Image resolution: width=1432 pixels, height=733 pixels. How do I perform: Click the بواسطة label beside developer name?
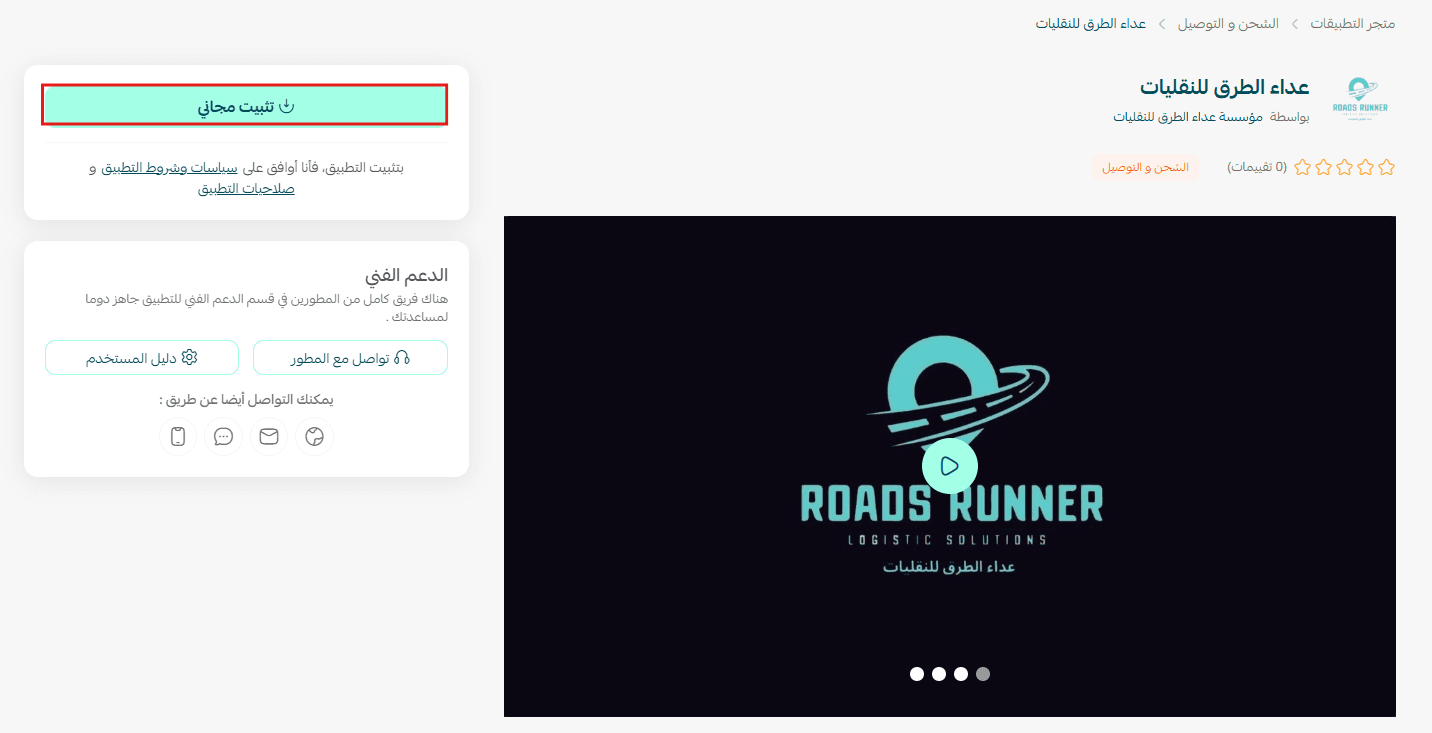[1290, 117]
